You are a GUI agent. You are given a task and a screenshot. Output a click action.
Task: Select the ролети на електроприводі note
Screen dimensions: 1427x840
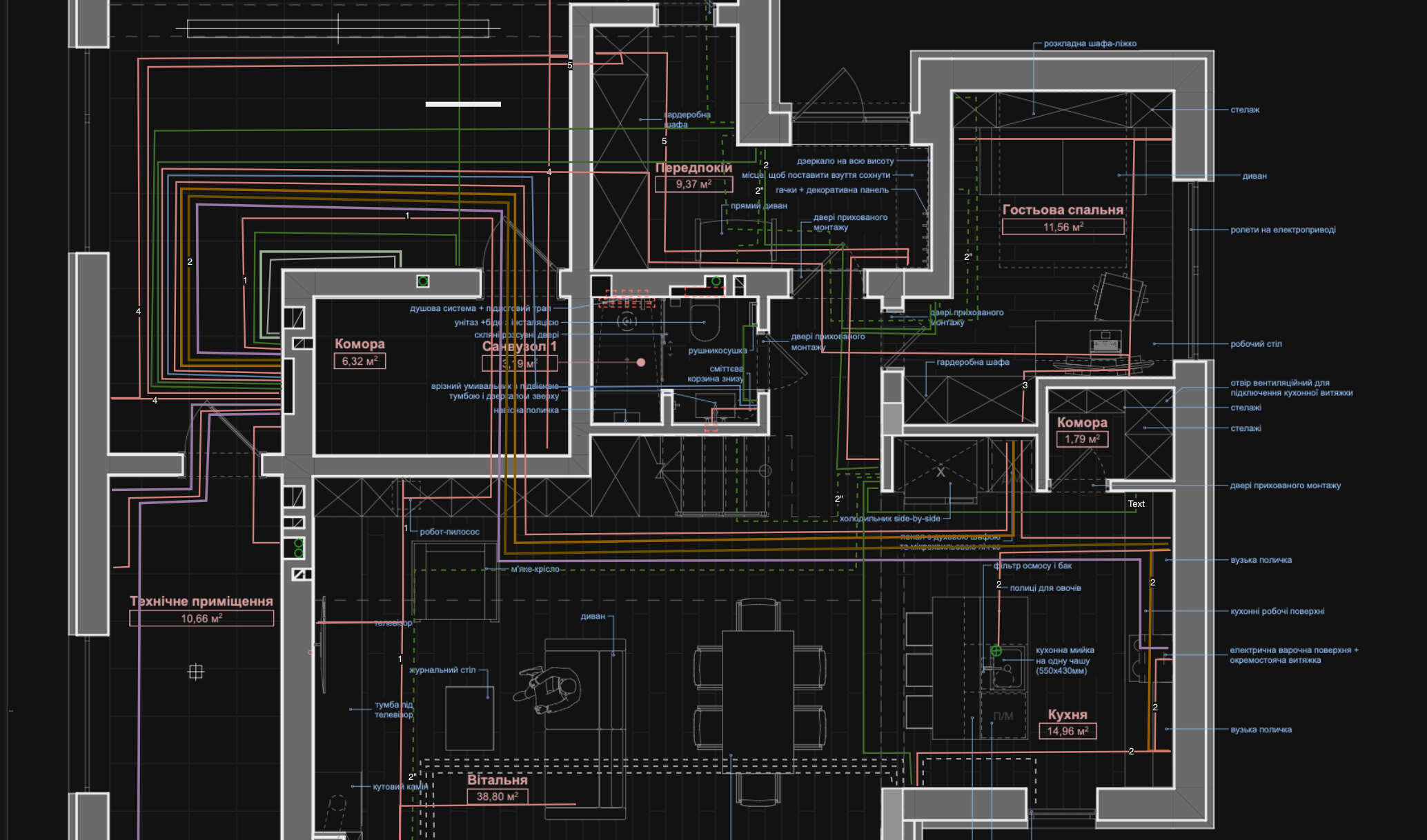(1283, 230)
